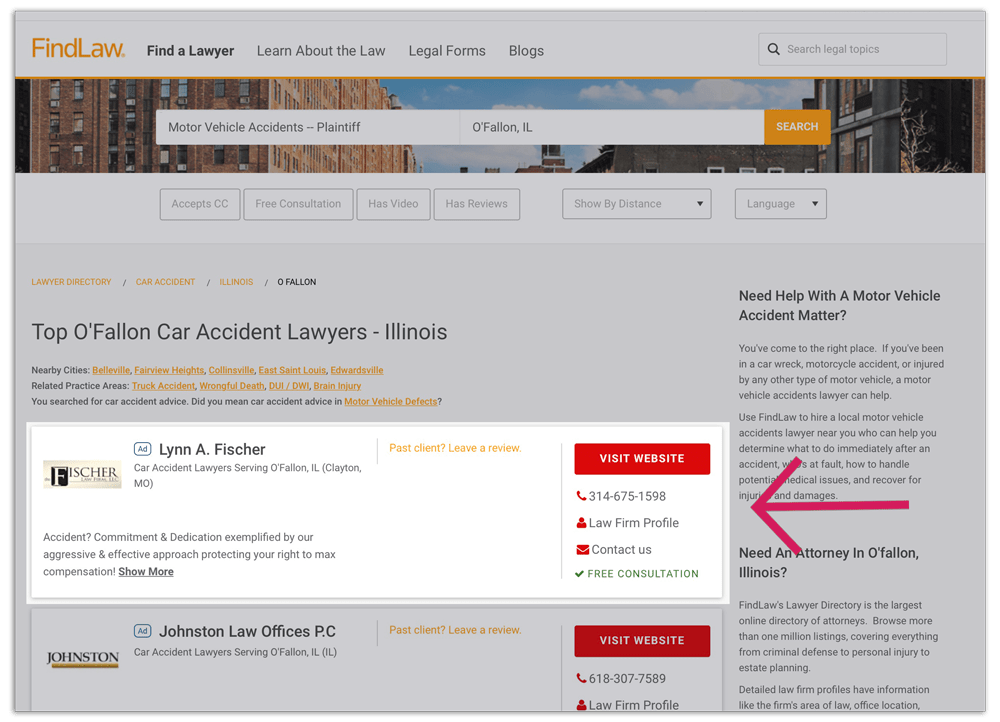This screenshot has height=722, width=1000.
Task: Call 314-675-1598 number link
Action: 627,496
